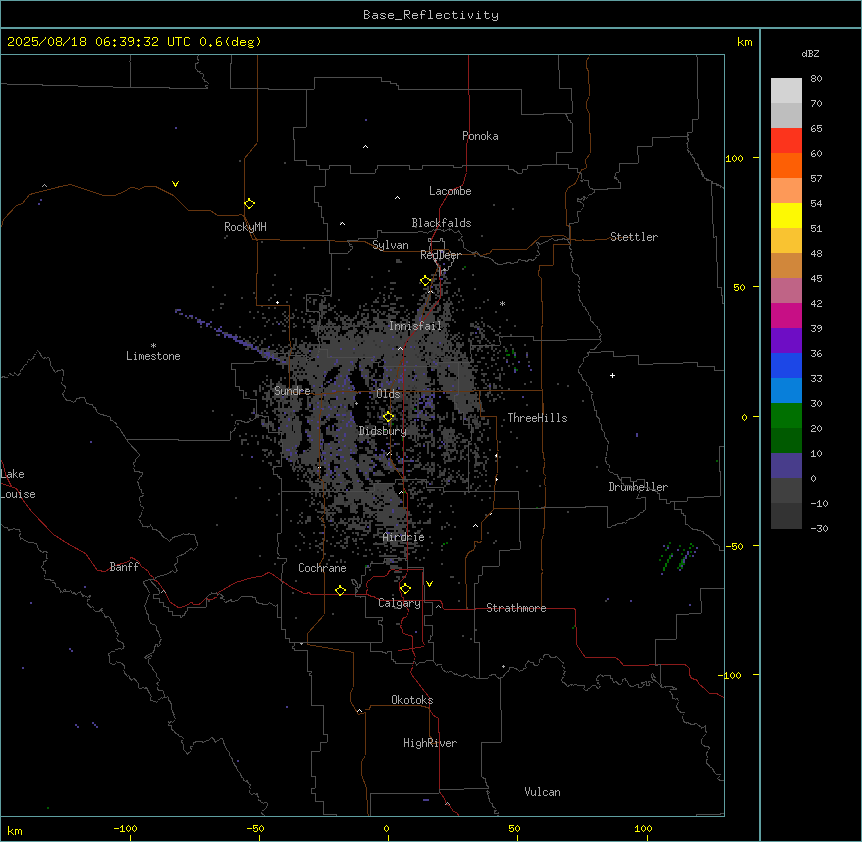862x842 pixels.
Task: Click the Airdrie map label
Action: point(404,537)
